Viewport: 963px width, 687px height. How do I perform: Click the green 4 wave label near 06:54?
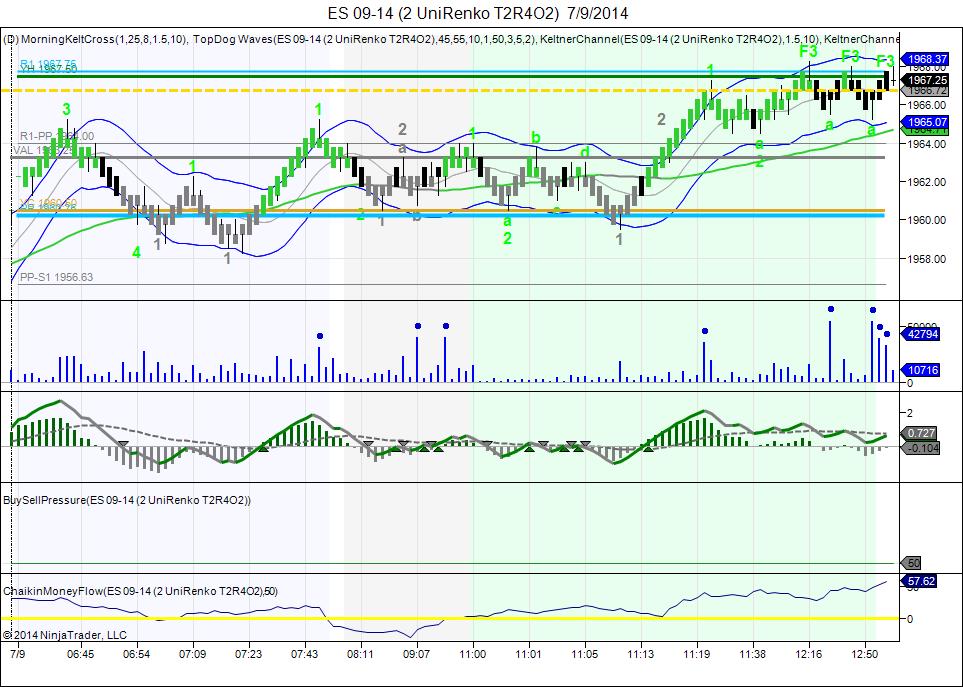[x=136, y=252]
